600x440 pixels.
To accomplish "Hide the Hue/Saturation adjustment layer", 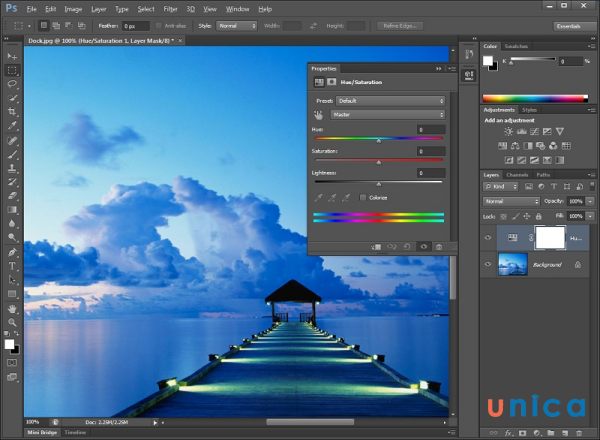I will [x=488, y=238].
